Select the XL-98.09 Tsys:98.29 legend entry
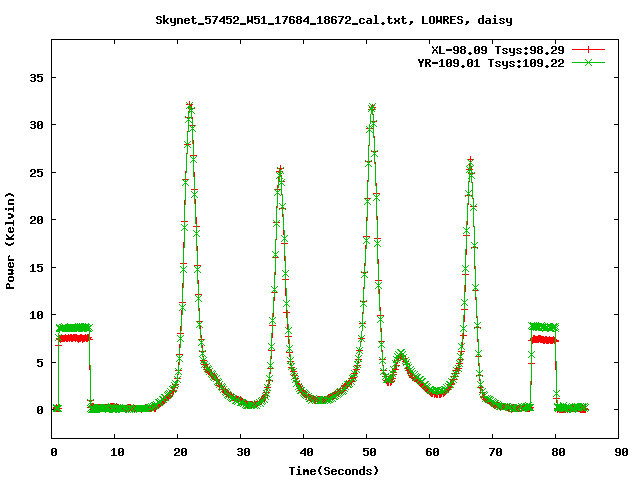This screenshot has width=640, height=480. click(x=498, y=50)
